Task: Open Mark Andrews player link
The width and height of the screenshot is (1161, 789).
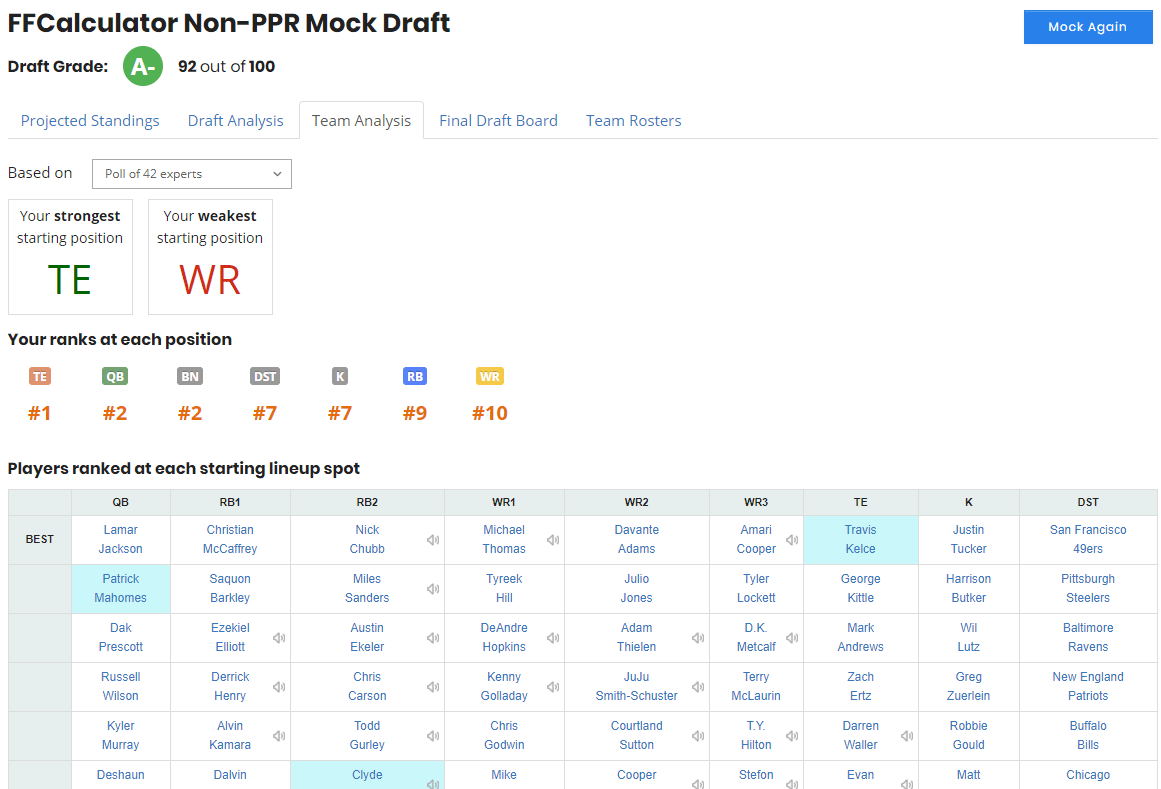Action: [x=860, y=637]
